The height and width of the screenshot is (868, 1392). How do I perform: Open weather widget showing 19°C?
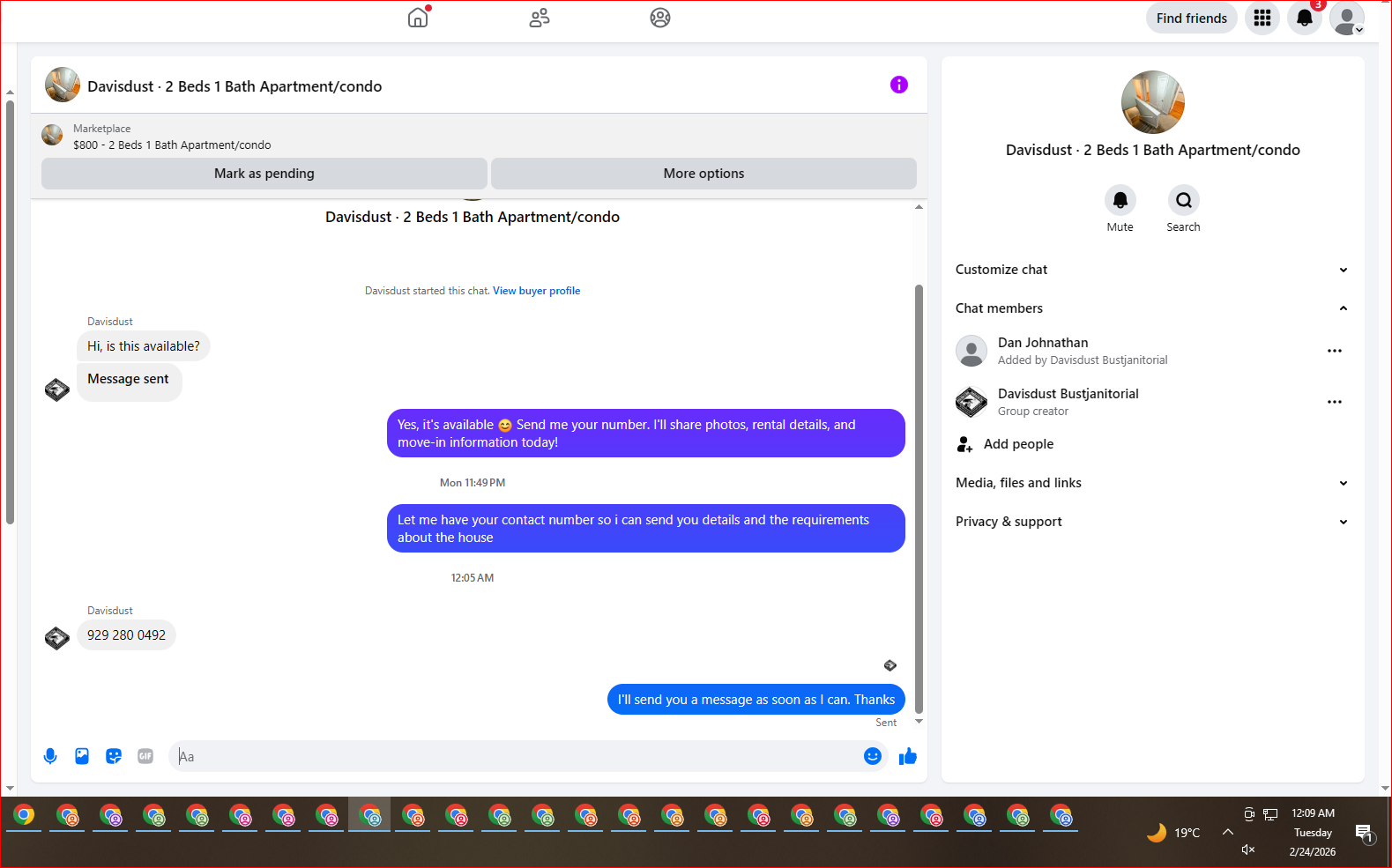click(x=1173, y=833)
